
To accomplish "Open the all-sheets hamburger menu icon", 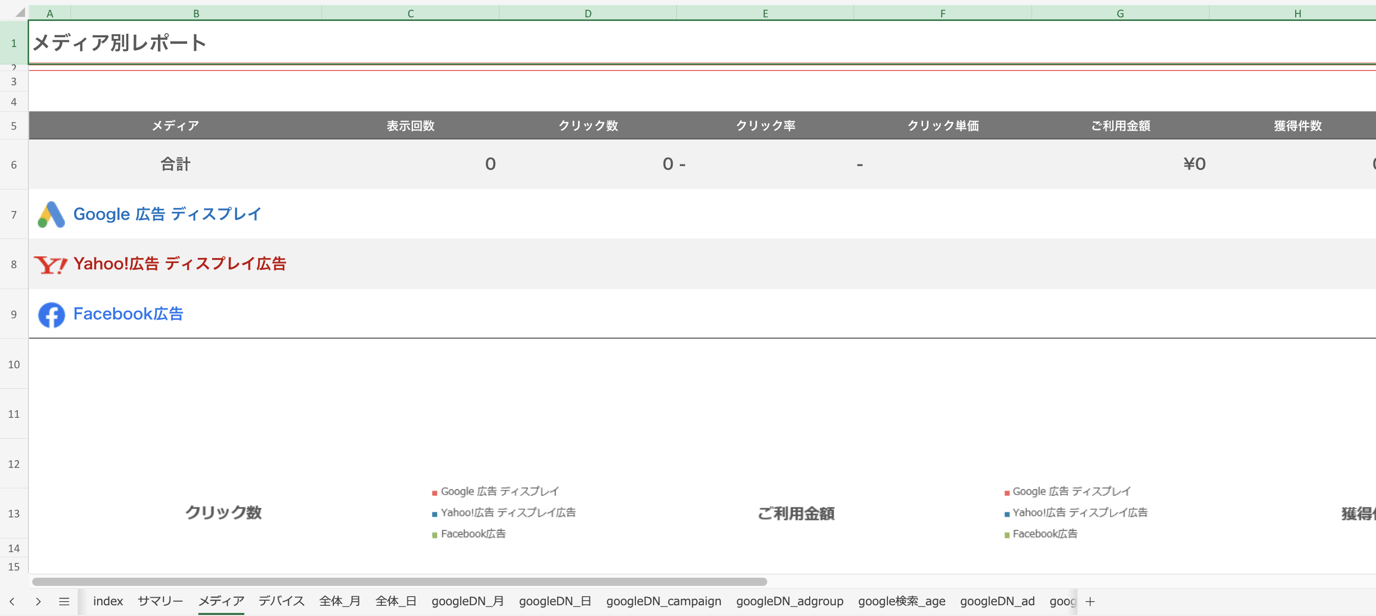I will click(x=63, y=601).
